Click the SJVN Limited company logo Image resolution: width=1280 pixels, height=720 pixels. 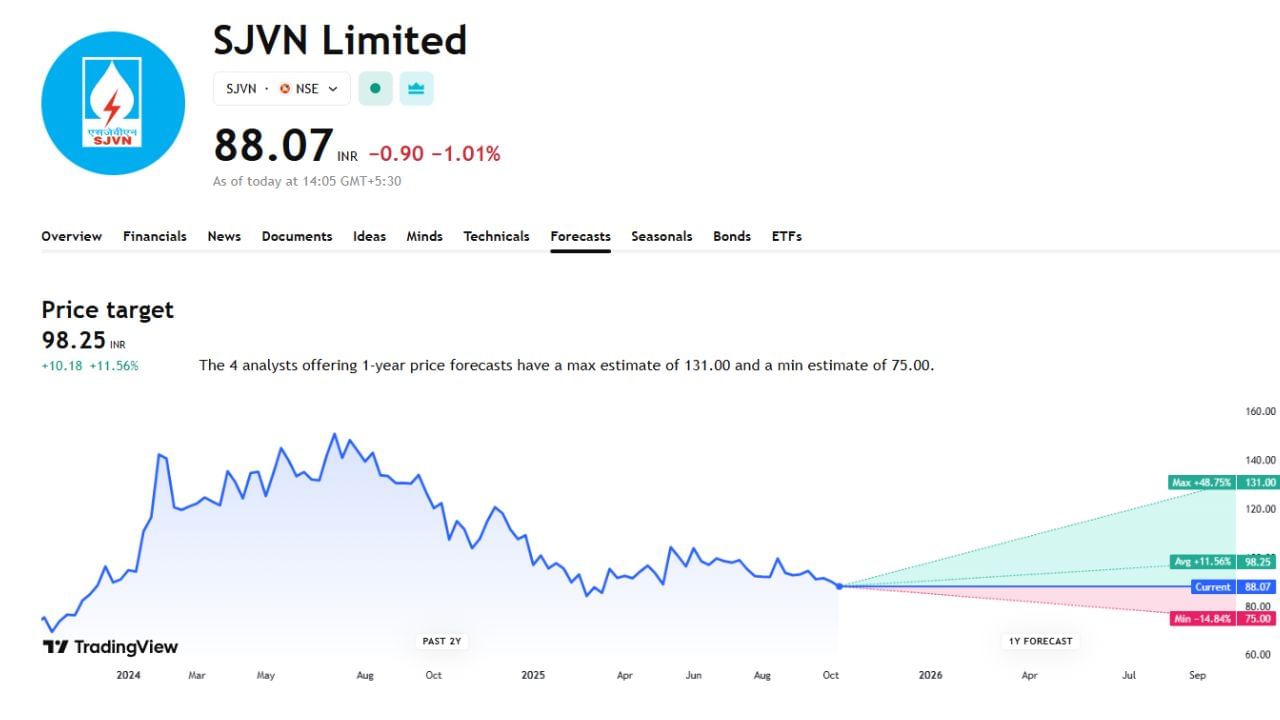coord(113,103)
